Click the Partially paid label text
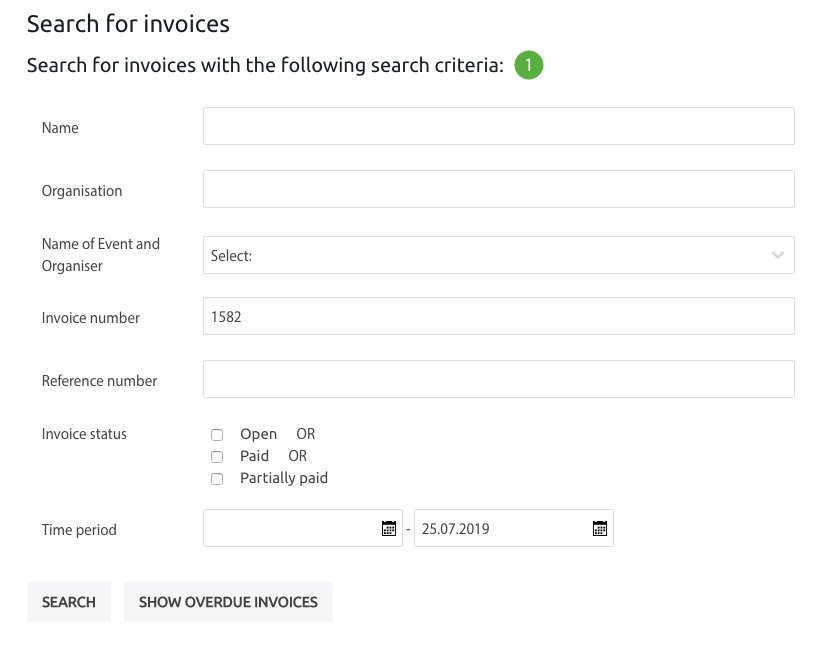The height and width of the screenshot is (647, 835). point(284,479)
